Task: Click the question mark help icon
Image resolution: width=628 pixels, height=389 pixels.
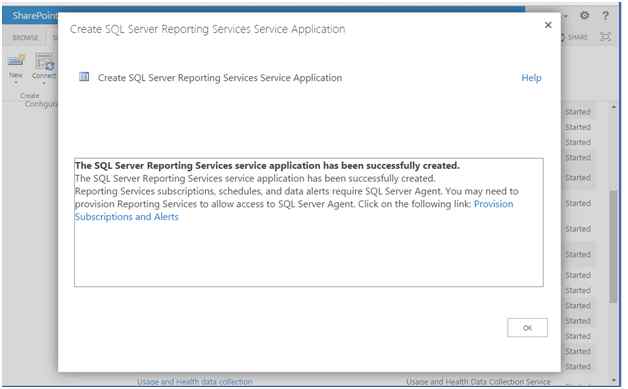Action: pyautogui.click(x=605, y=16)
